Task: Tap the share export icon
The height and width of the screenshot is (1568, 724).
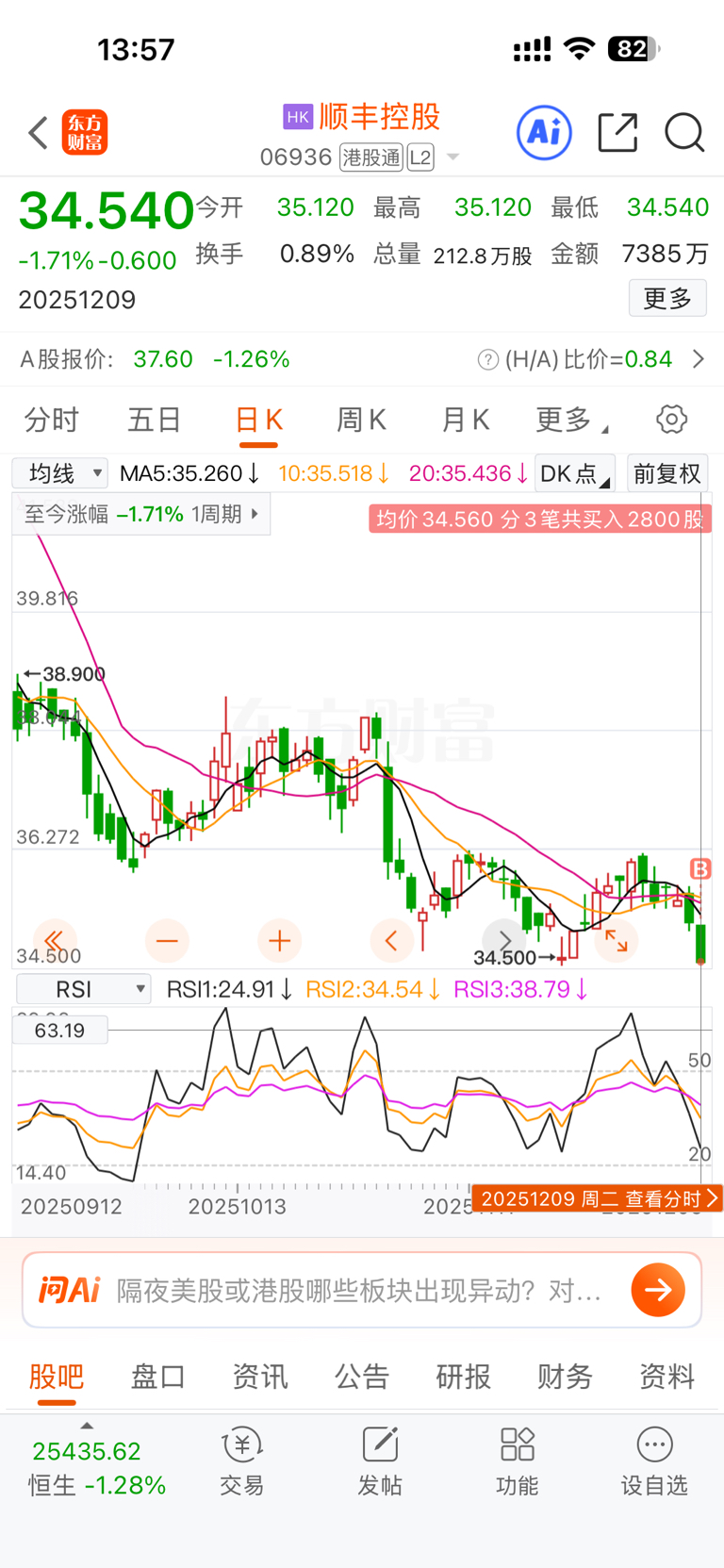Action: 618,132
